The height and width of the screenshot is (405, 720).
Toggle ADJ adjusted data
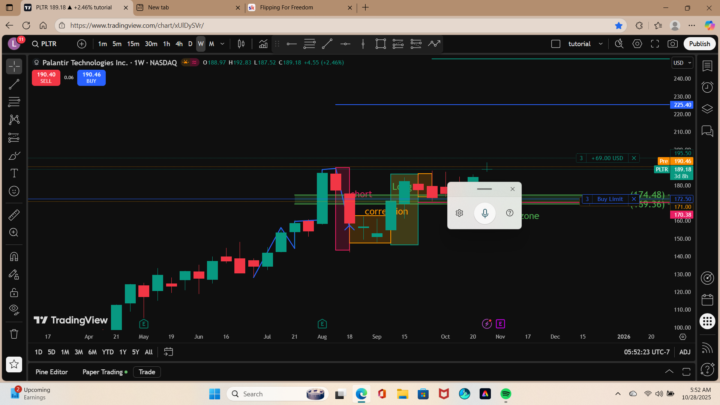[685, 352]
